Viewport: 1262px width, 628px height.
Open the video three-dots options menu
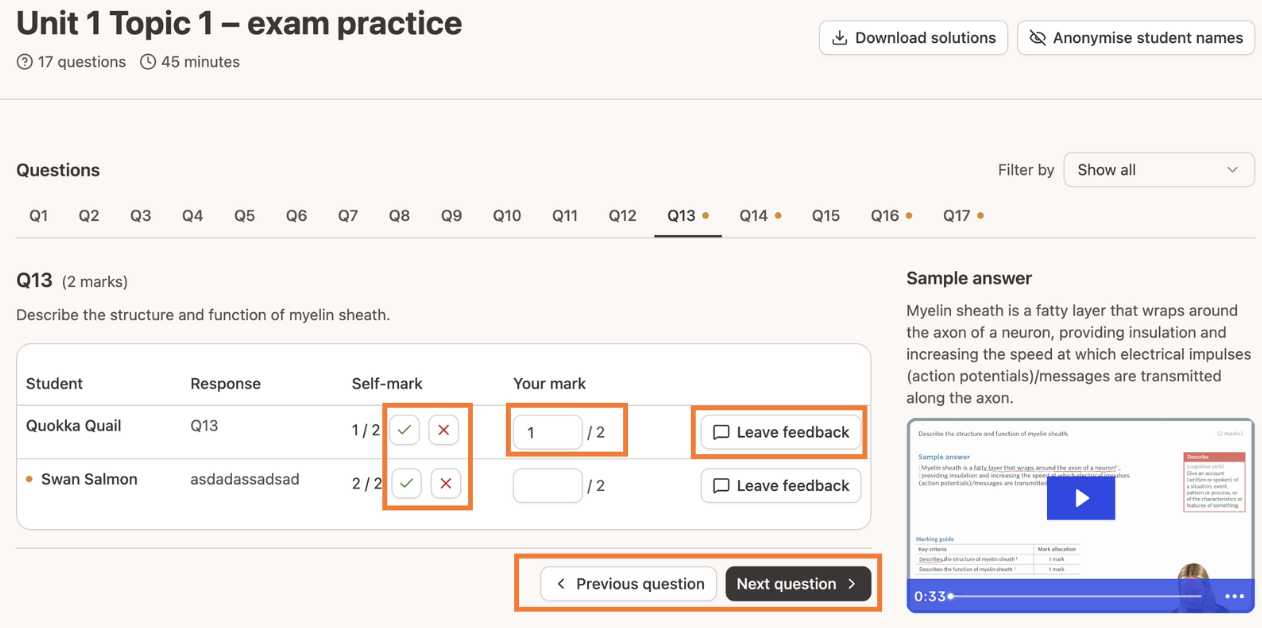[1234, 596]
